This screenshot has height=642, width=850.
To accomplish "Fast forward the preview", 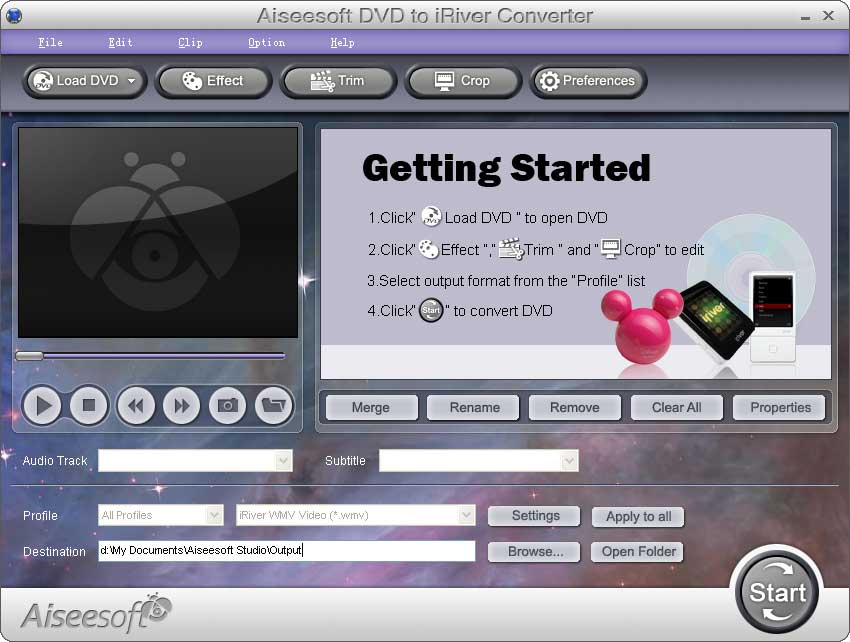I will (181, 405).
